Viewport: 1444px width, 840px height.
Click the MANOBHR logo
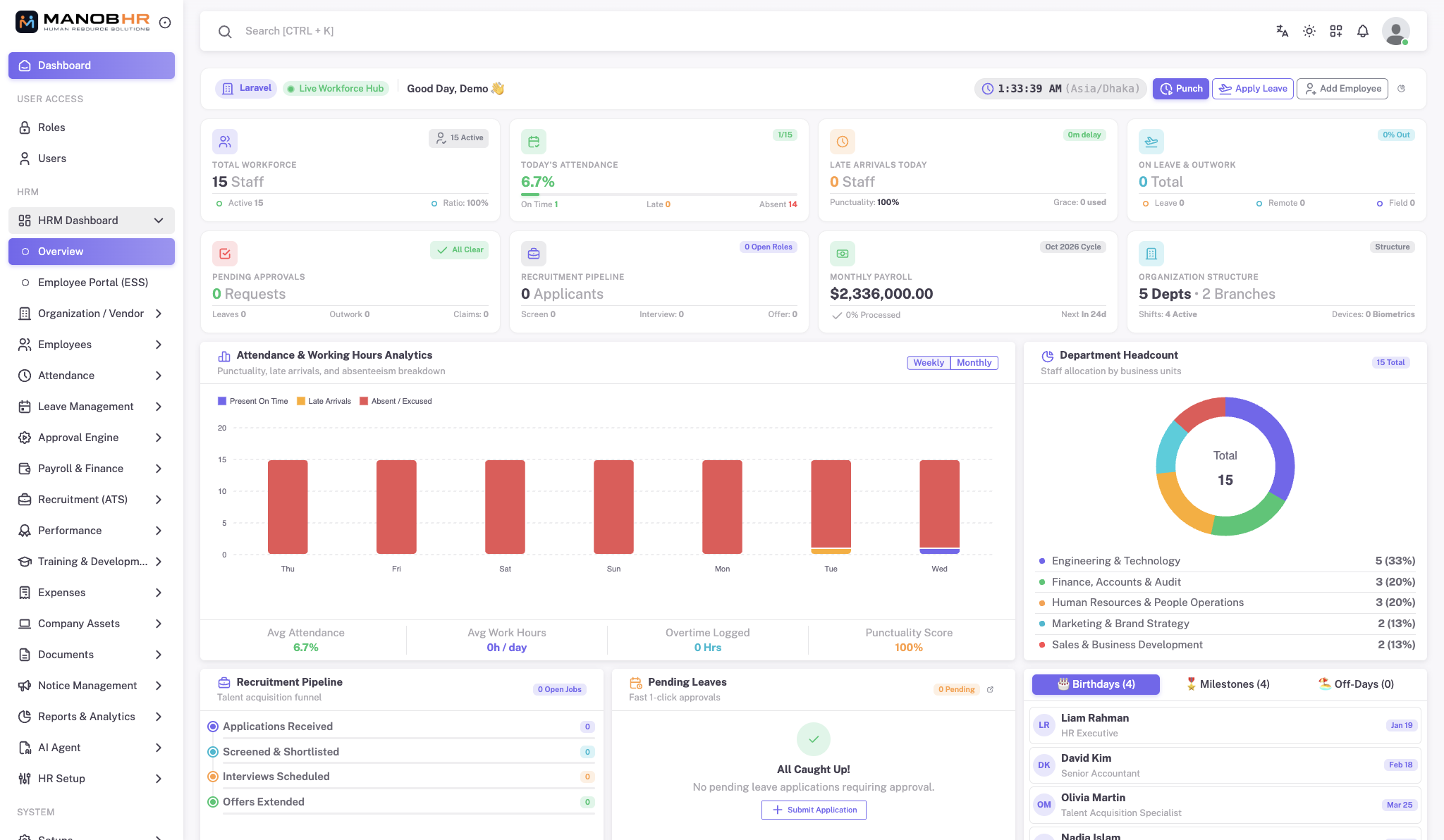tap(82, 23)
